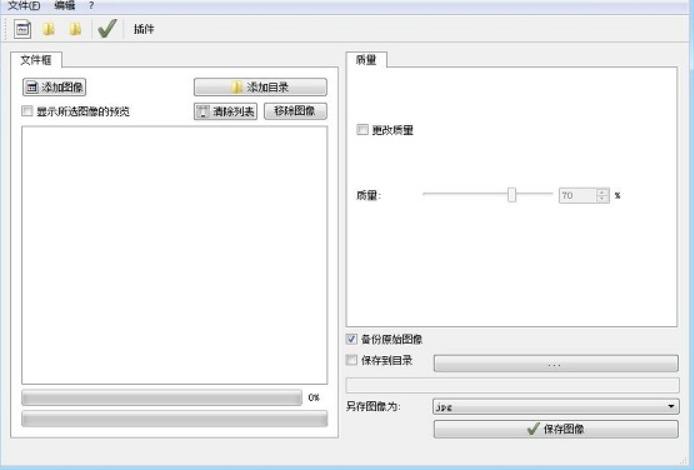Click the 添加目录 button
Viewport: 694px width, 470px height.
(260, 87)
